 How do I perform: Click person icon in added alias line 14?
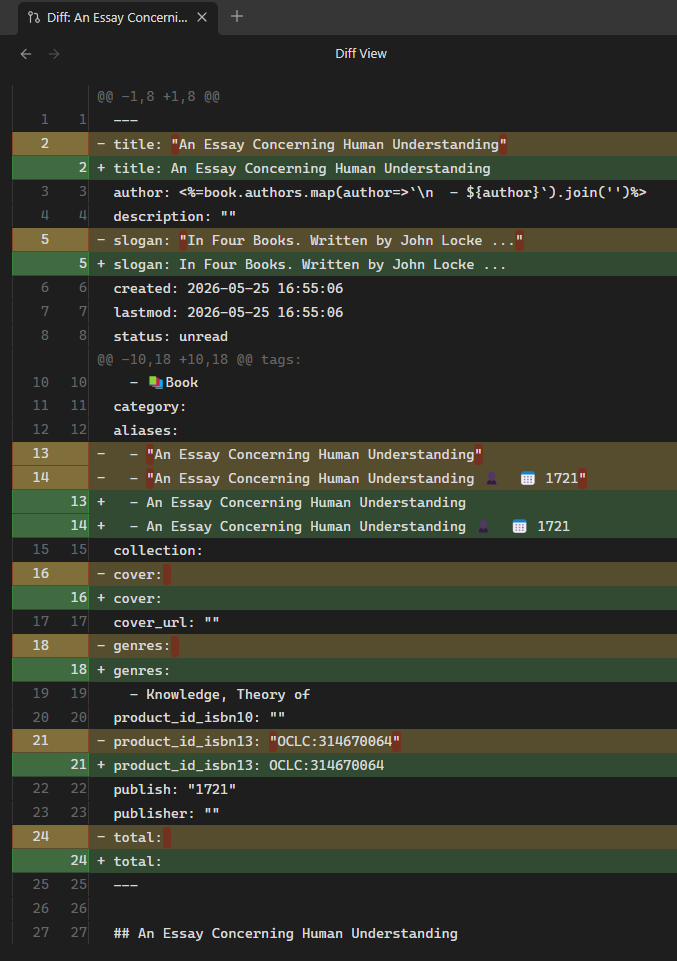(483, 526)
